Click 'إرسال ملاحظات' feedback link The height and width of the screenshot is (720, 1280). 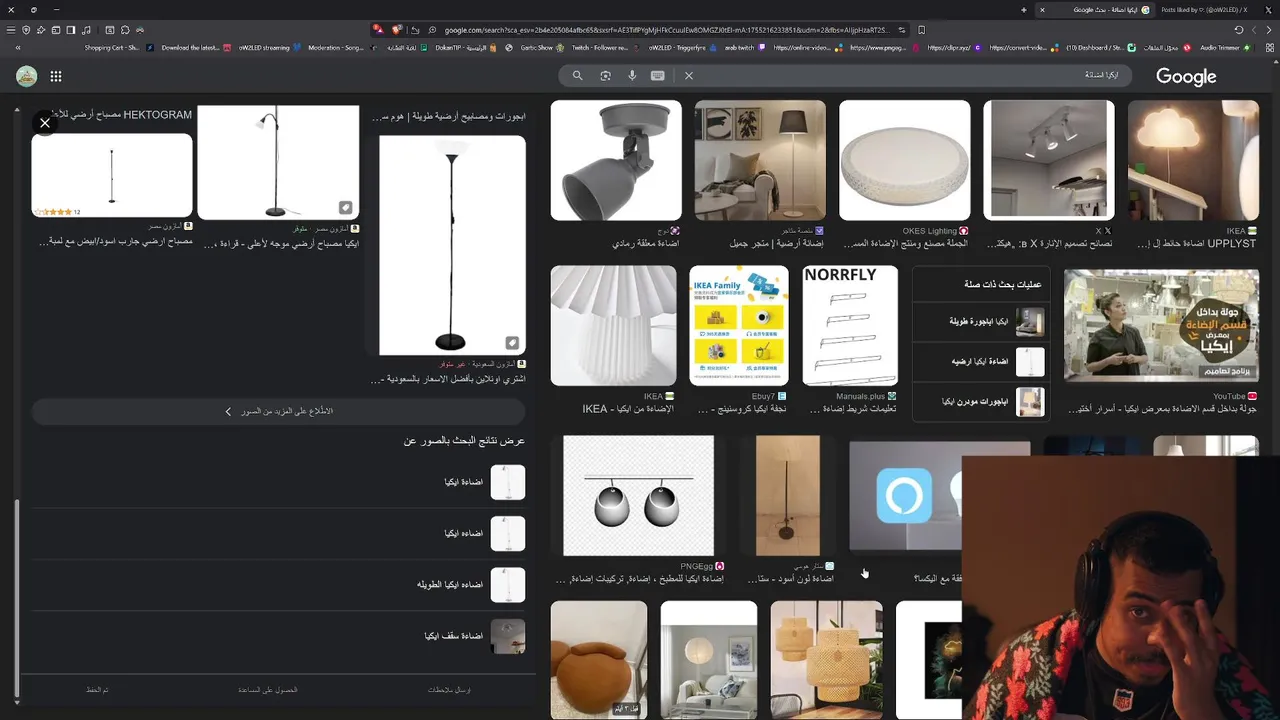click(449, 690)
